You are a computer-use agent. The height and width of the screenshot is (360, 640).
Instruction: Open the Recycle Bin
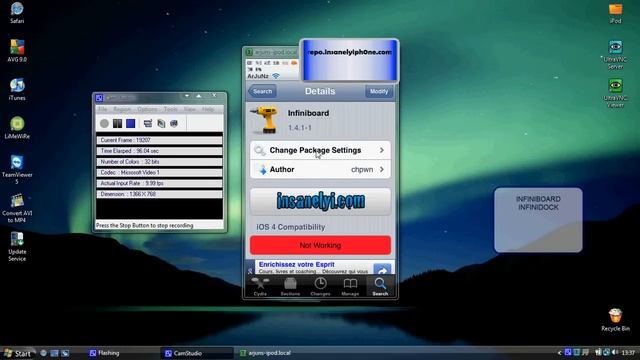click(x=616, y=320)
